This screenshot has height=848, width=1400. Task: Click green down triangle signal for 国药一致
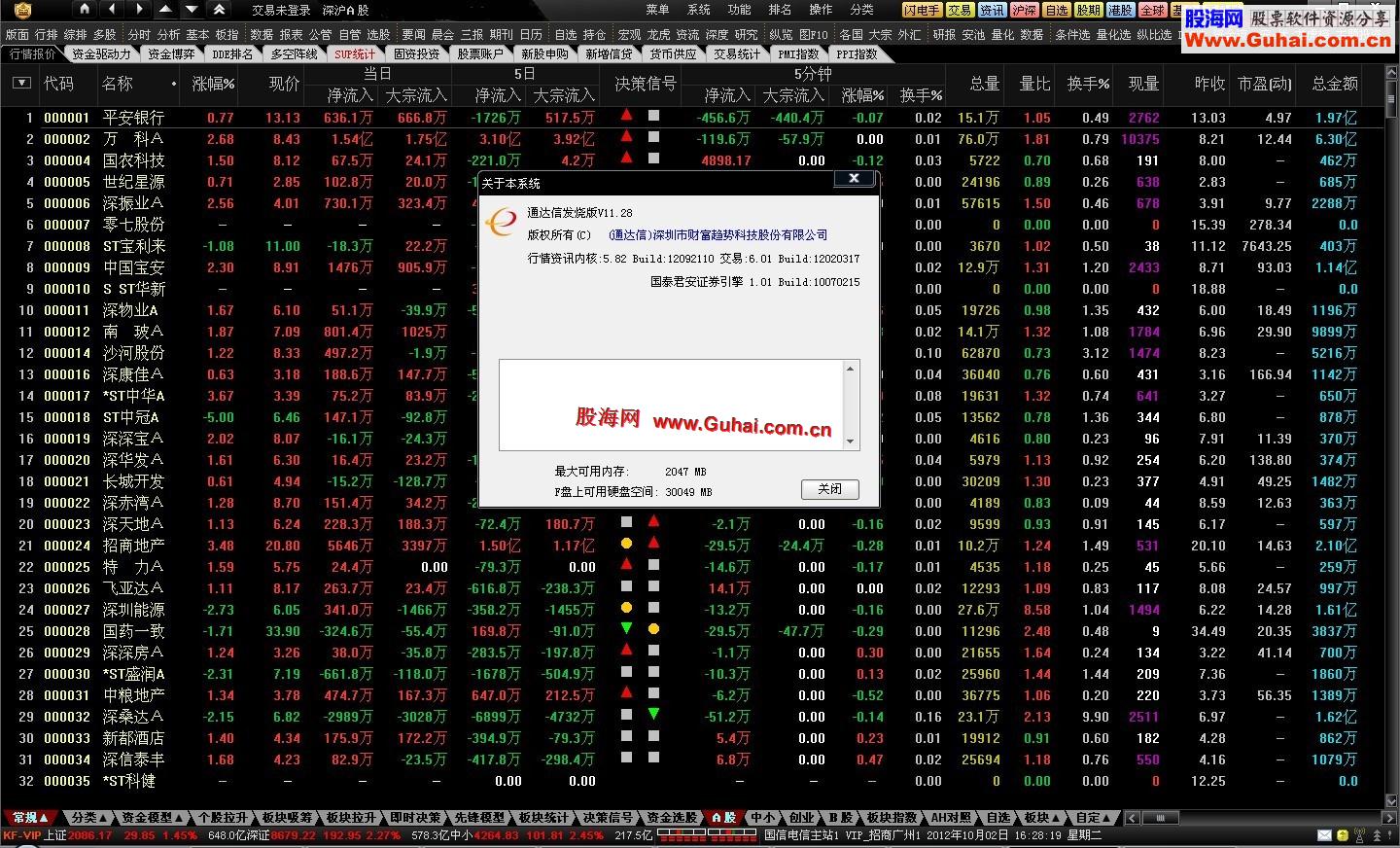click(626, 629)
